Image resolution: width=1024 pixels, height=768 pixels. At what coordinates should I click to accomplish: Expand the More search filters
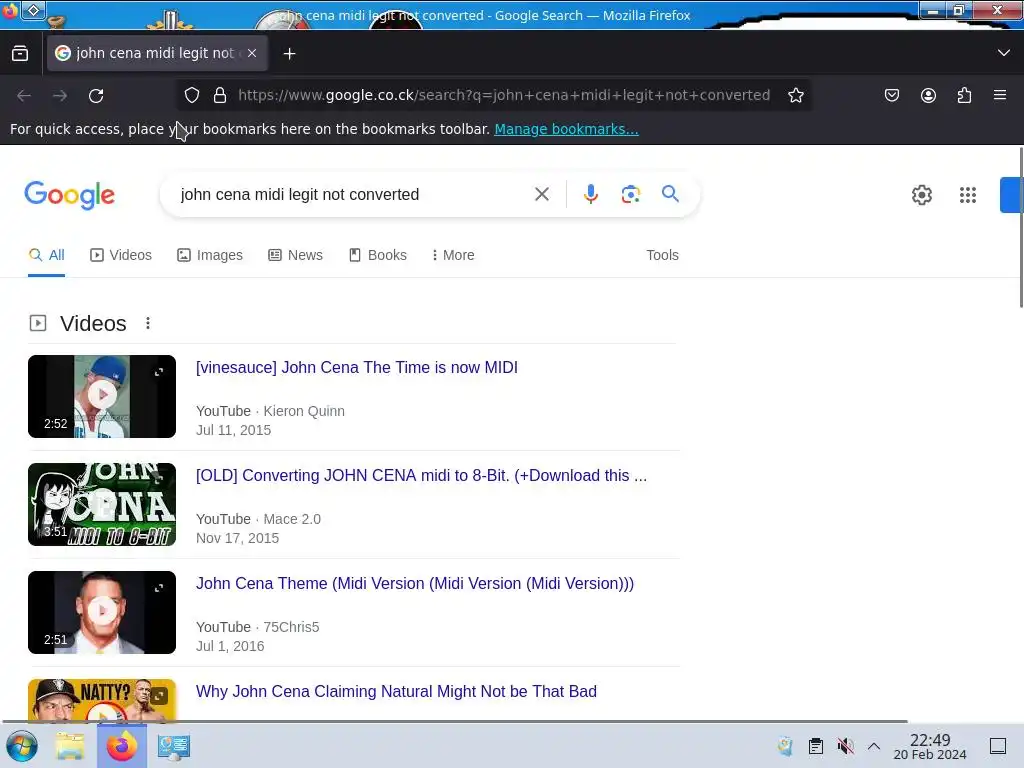453,255
